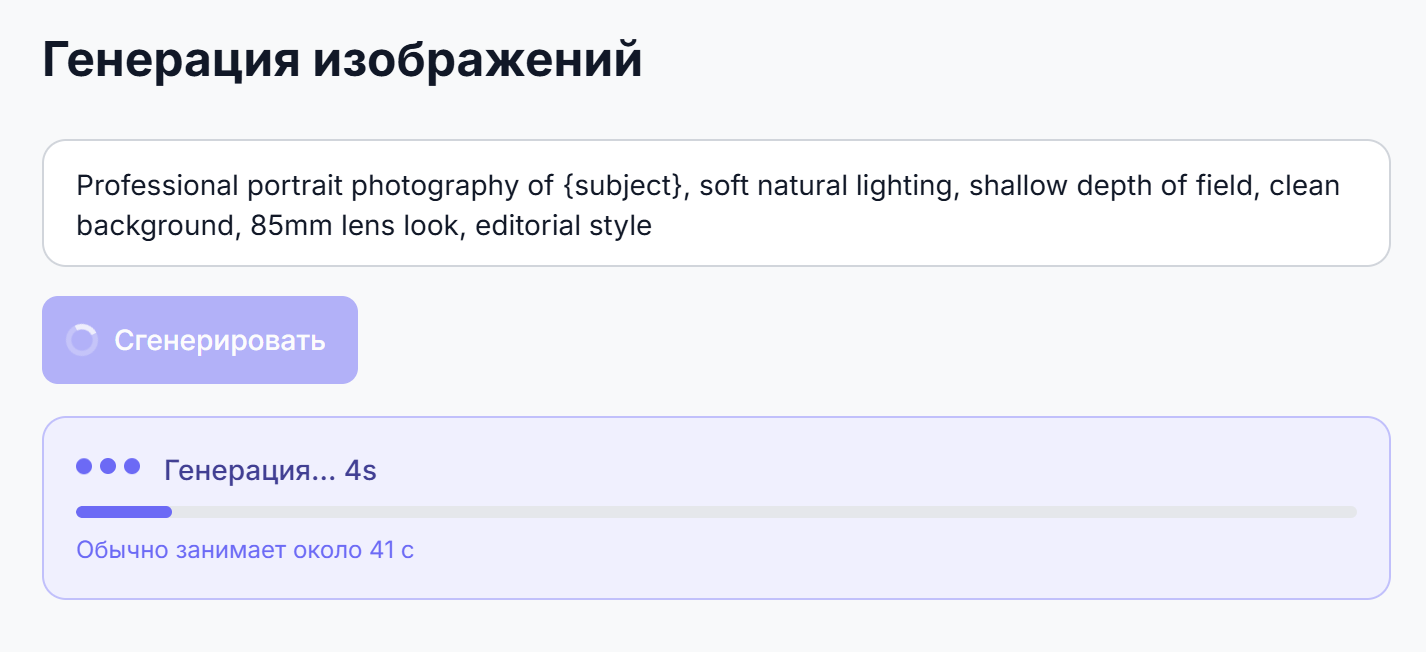Click the filled purple part of progress bar
This screenshot has height=652, width=1426.
pos(124,512)
